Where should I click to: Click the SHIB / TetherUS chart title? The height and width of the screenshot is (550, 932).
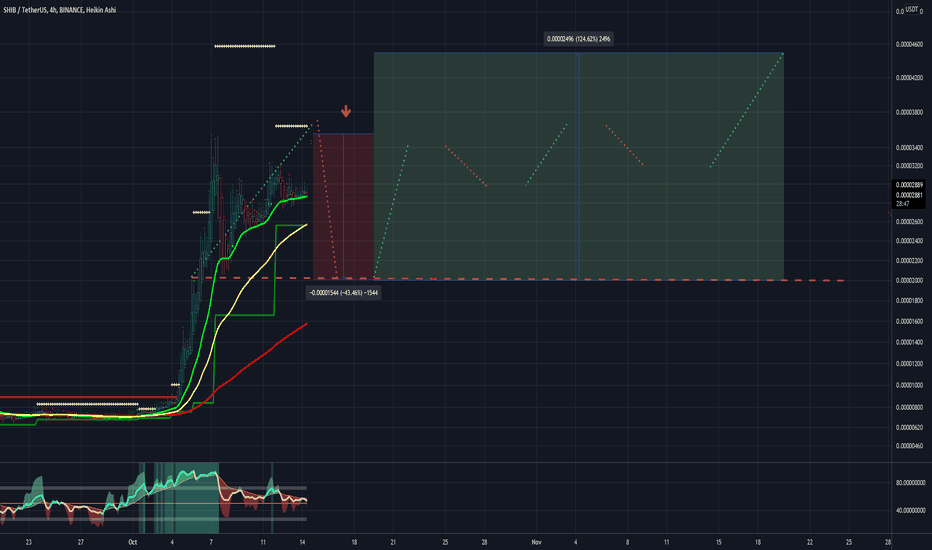(59, 10)
